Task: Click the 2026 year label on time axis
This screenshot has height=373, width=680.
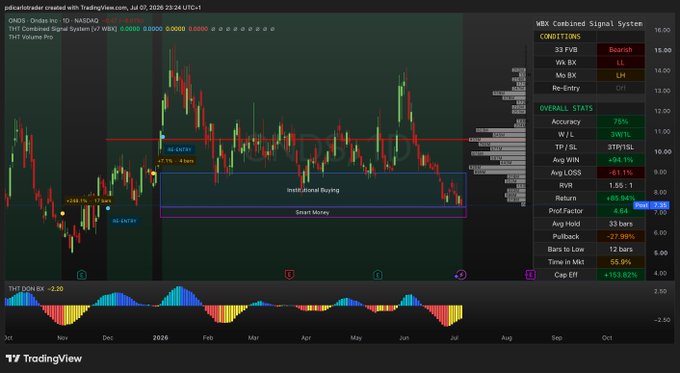Action: point(160,337)
